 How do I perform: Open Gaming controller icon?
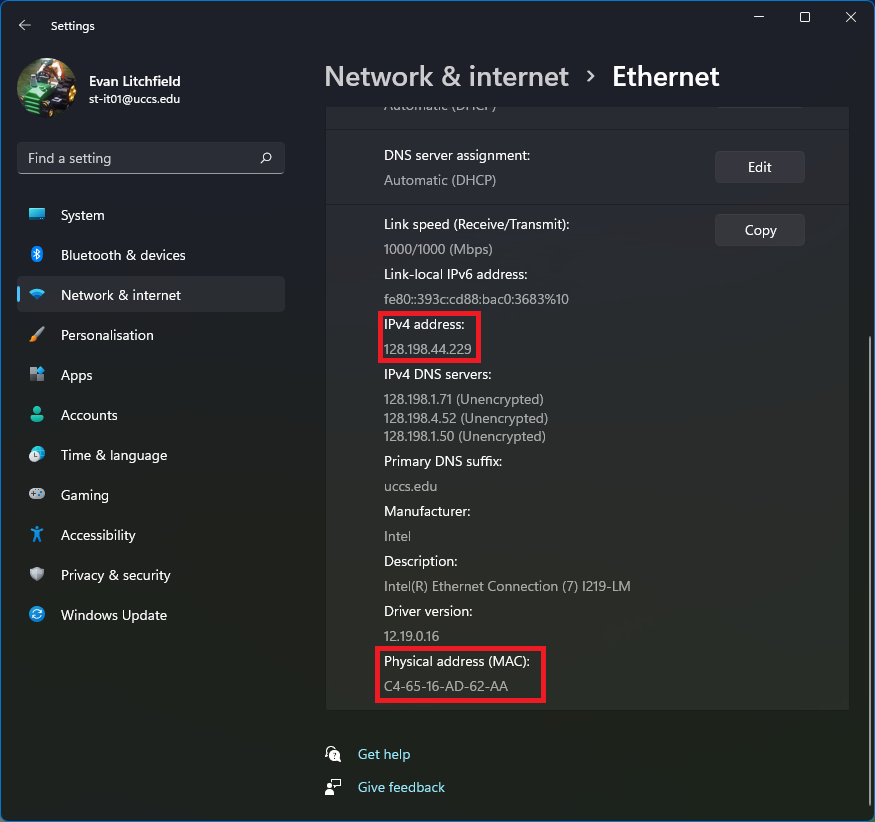[37, 494]
